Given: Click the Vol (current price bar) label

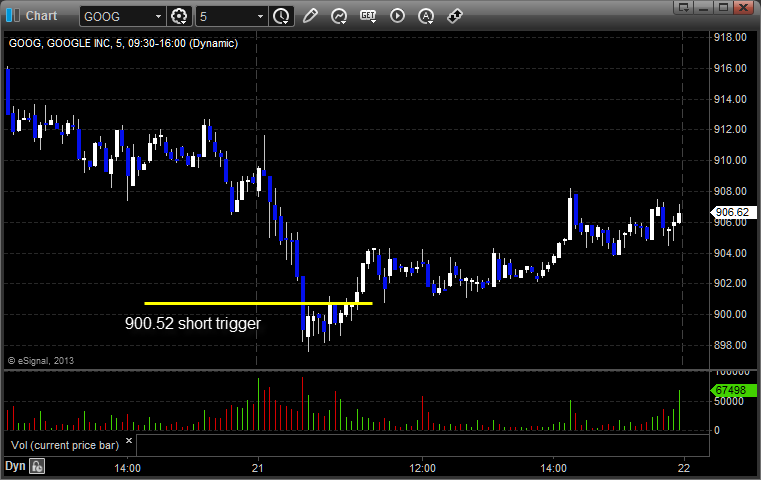Looking at the screenshot, I should pyautogui.click(x=65, y=445).
